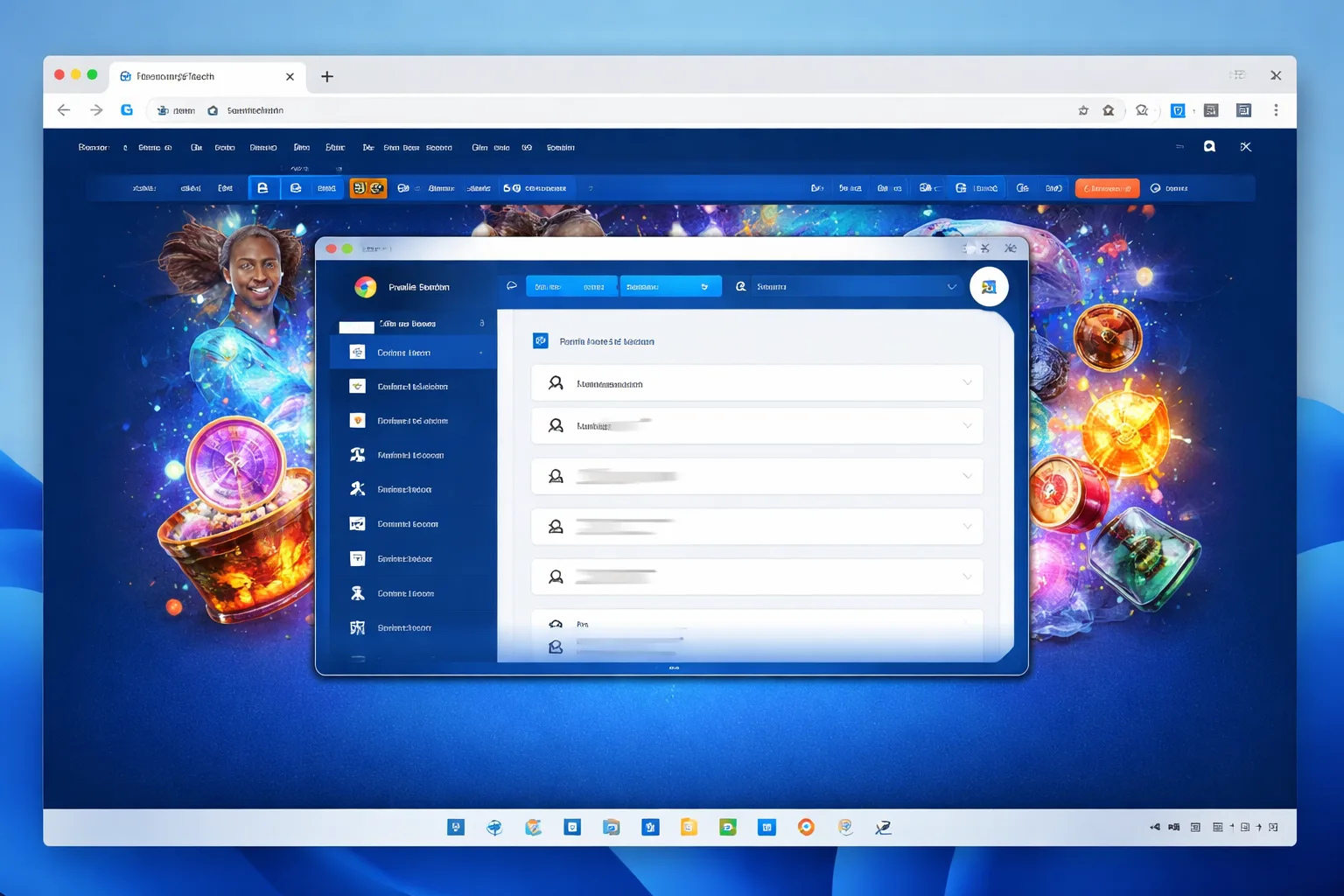This screenshot has height=896, width=1344.
Task: Open the pen-shaped app icon in the taskbar
Action: point(884,827)
